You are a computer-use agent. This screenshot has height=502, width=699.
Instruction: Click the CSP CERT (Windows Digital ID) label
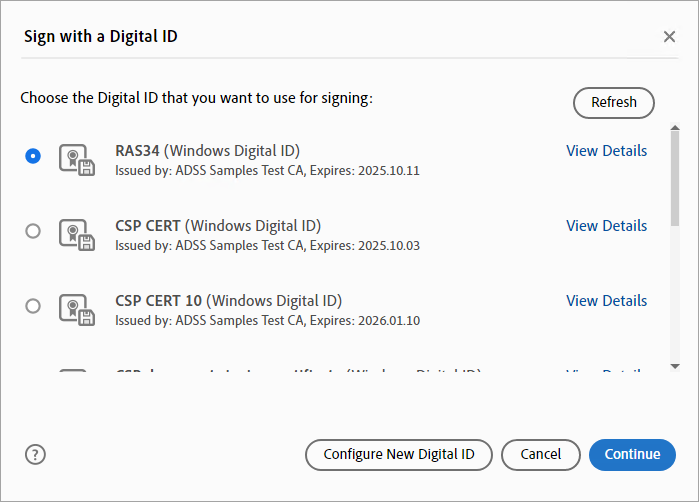(218, 226)
